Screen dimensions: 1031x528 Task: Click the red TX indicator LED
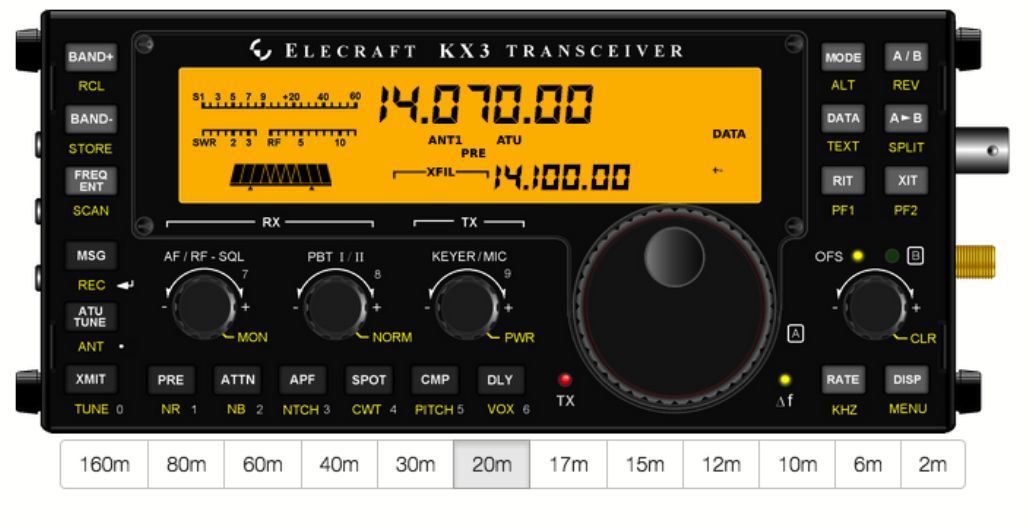565,379
